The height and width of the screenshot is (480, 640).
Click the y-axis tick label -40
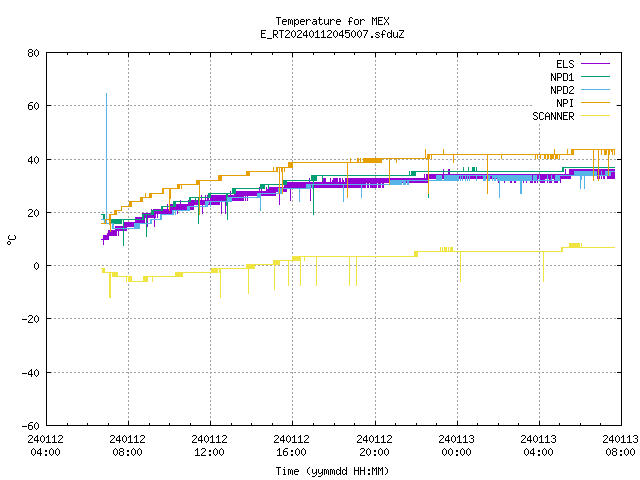[31, 373]
